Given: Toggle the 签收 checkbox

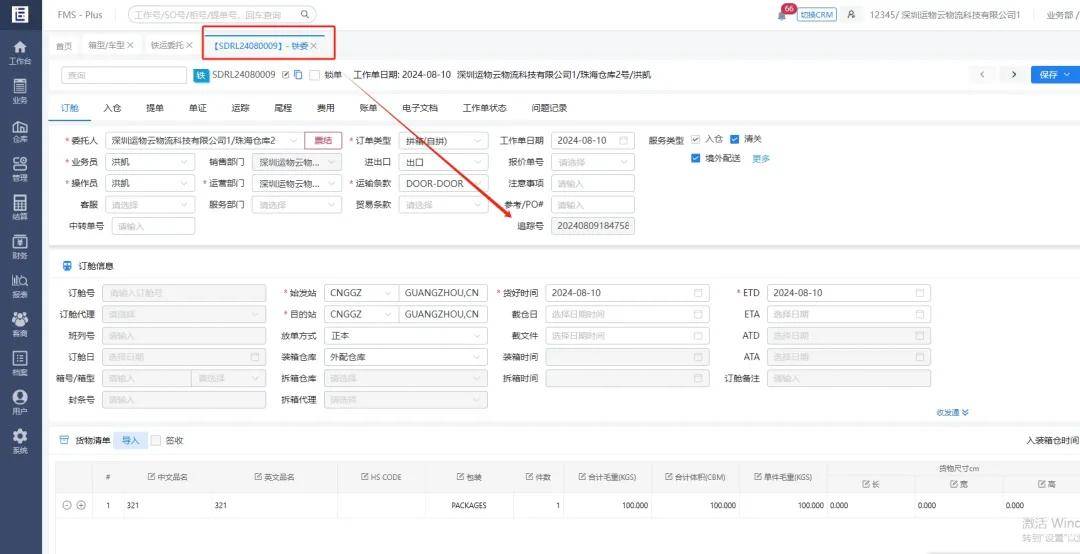Looking at the screenshot, I should (156, 440).
